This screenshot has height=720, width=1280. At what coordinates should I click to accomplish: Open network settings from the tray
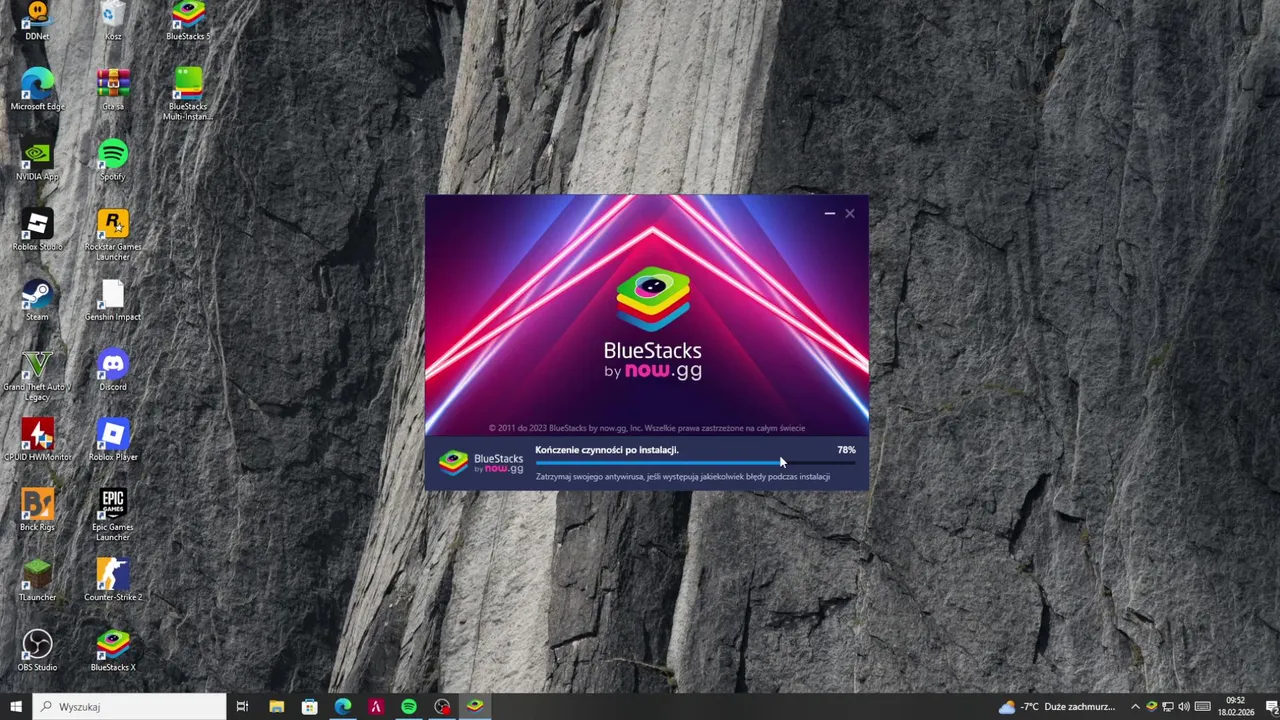1167,707
